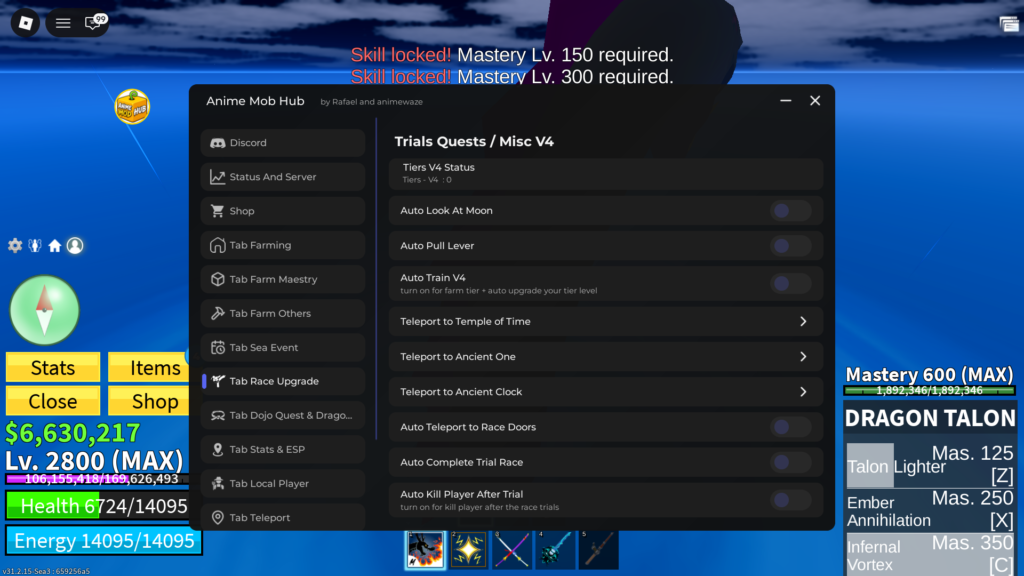Open game settings gear icon

coord(15,246)
